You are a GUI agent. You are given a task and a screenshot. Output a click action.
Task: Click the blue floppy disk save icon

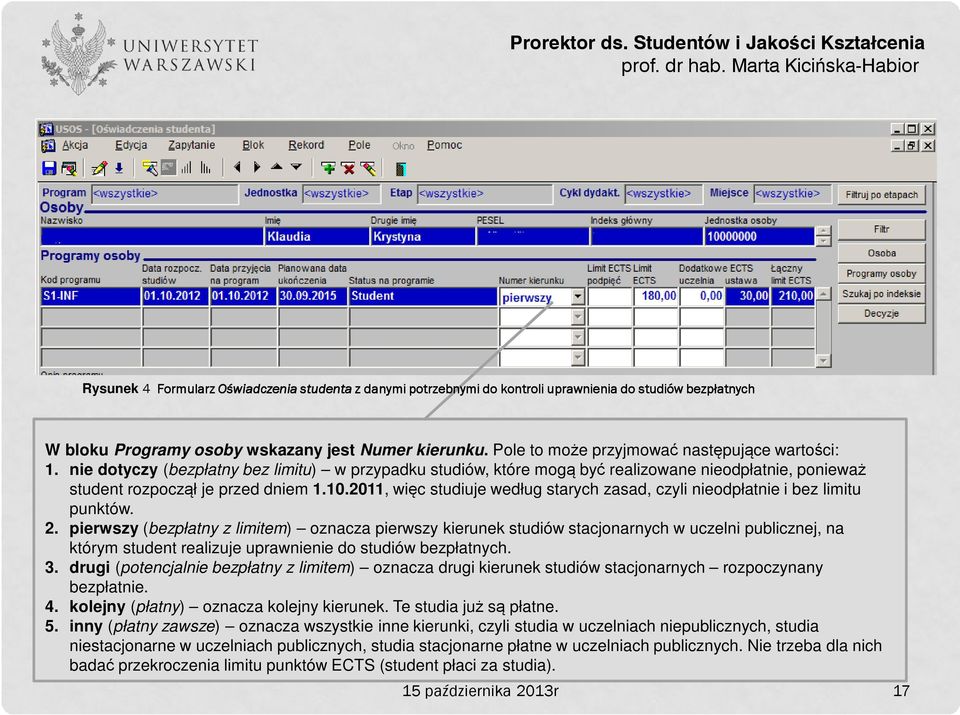tap(49, 168)
